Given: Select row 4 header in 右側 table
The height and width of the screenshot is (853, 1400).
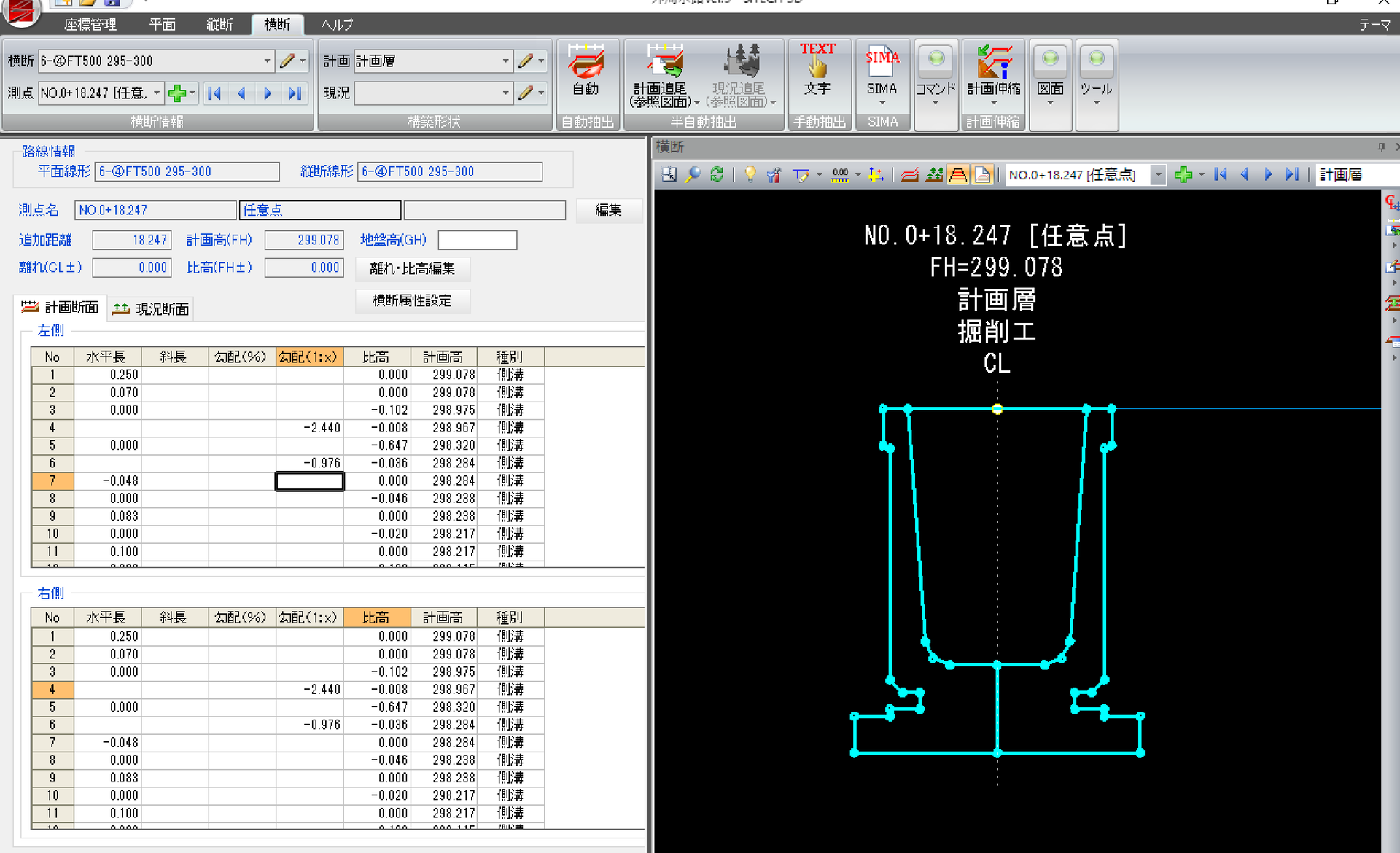Looking at the screenshot, I should click(52, 690).
